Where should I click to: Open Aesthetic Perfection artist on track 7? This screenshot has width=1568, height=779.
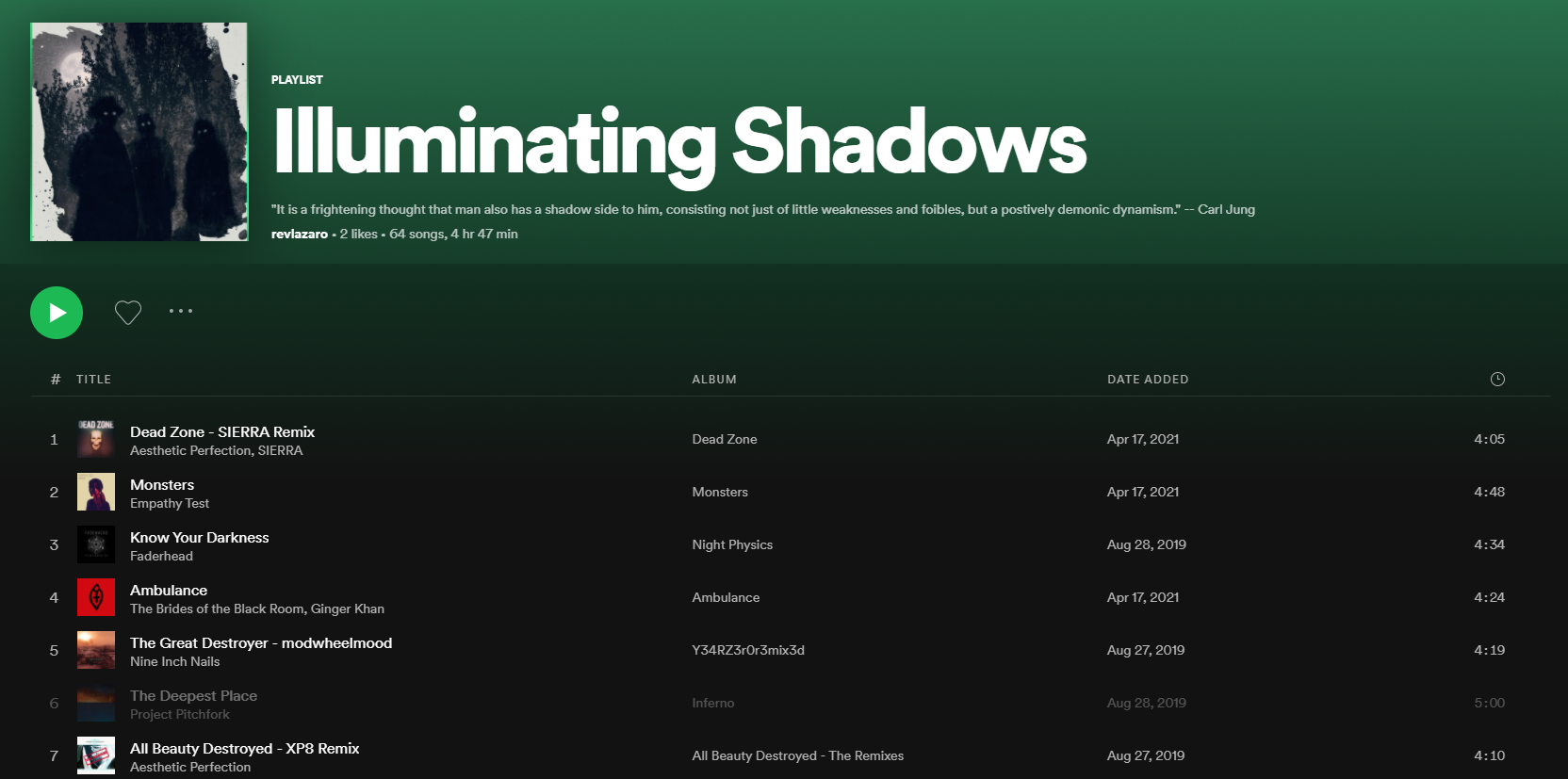click(x=190, y=767)
